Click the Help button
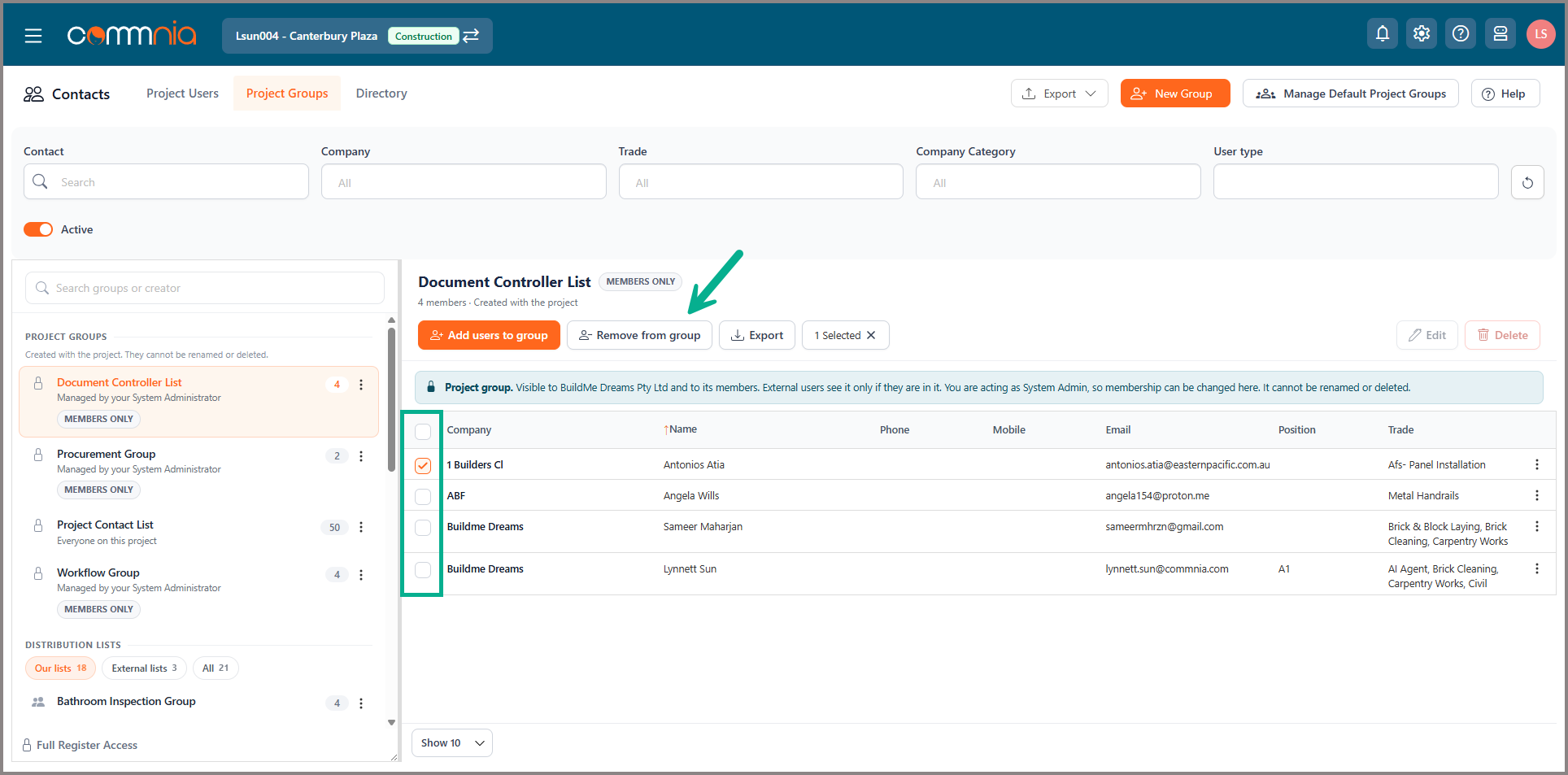 (x=1505, y=94)
